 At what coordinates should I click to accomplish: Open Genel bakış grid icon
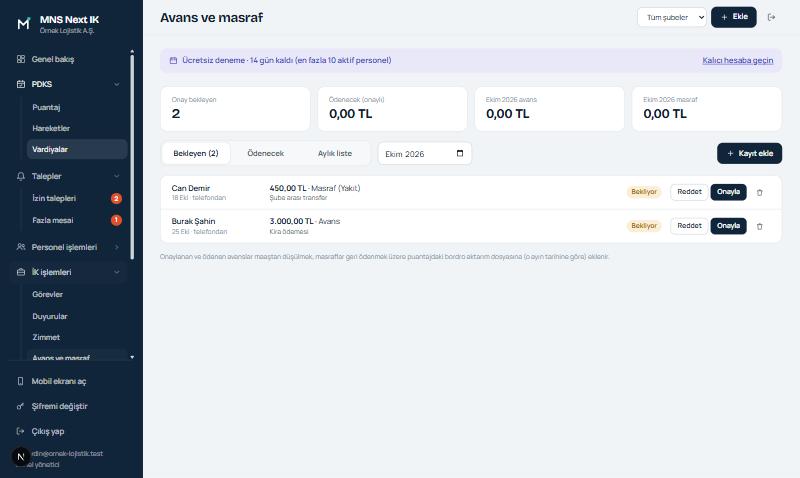21,59
